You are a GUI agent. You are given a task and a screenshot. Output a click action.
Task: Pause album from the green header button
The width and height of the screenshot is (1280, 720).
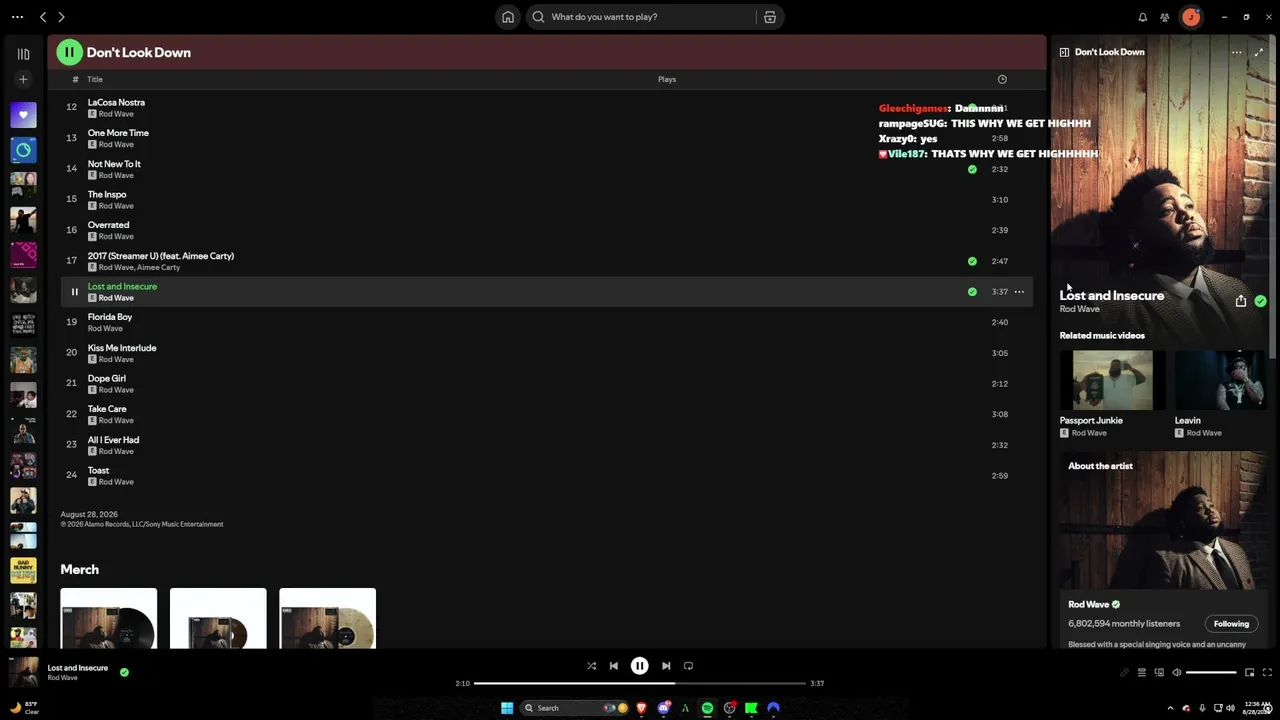coord(69,52)
